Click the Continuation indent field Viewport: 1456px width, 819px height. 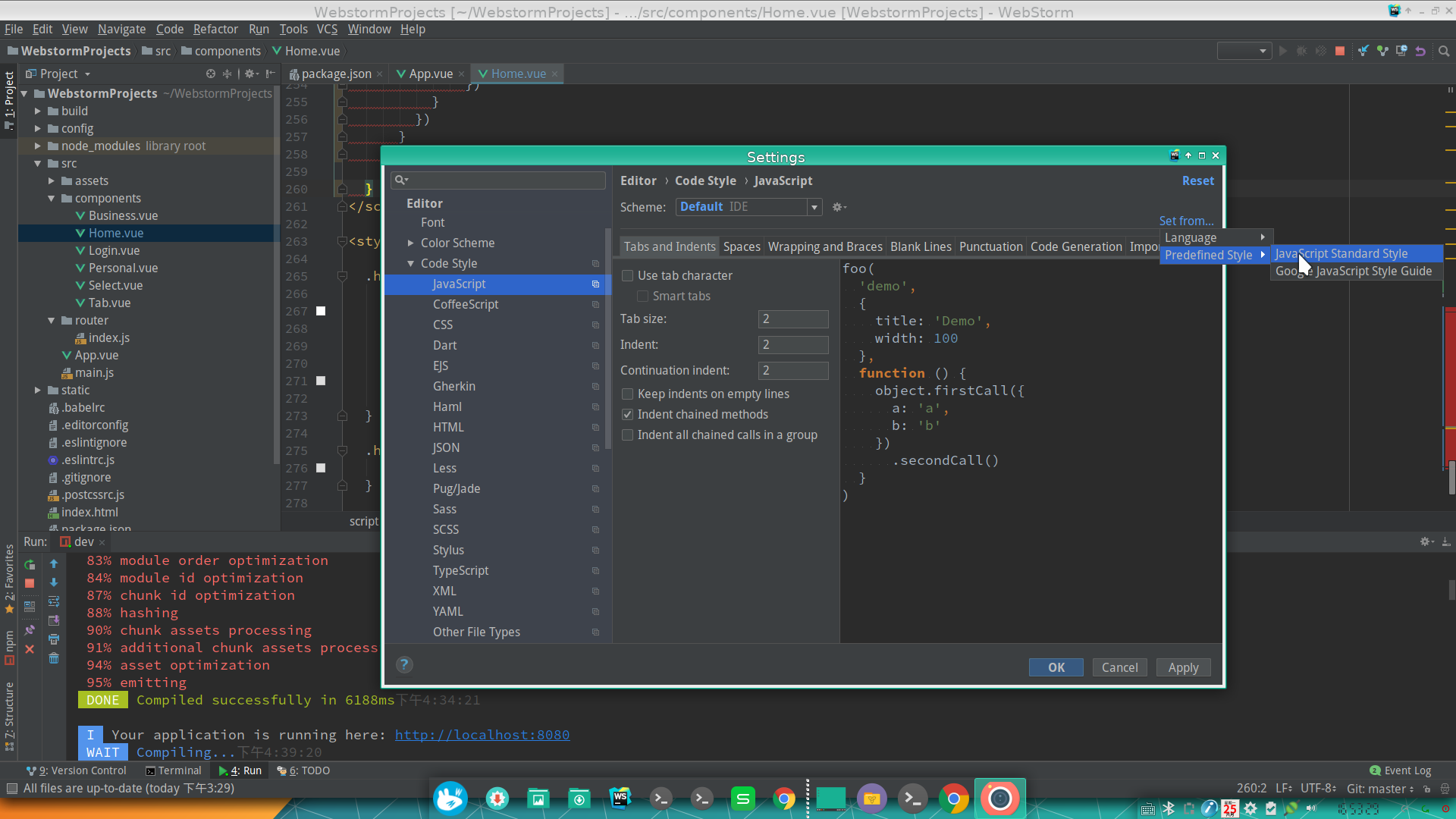click(x=793, y=371)
